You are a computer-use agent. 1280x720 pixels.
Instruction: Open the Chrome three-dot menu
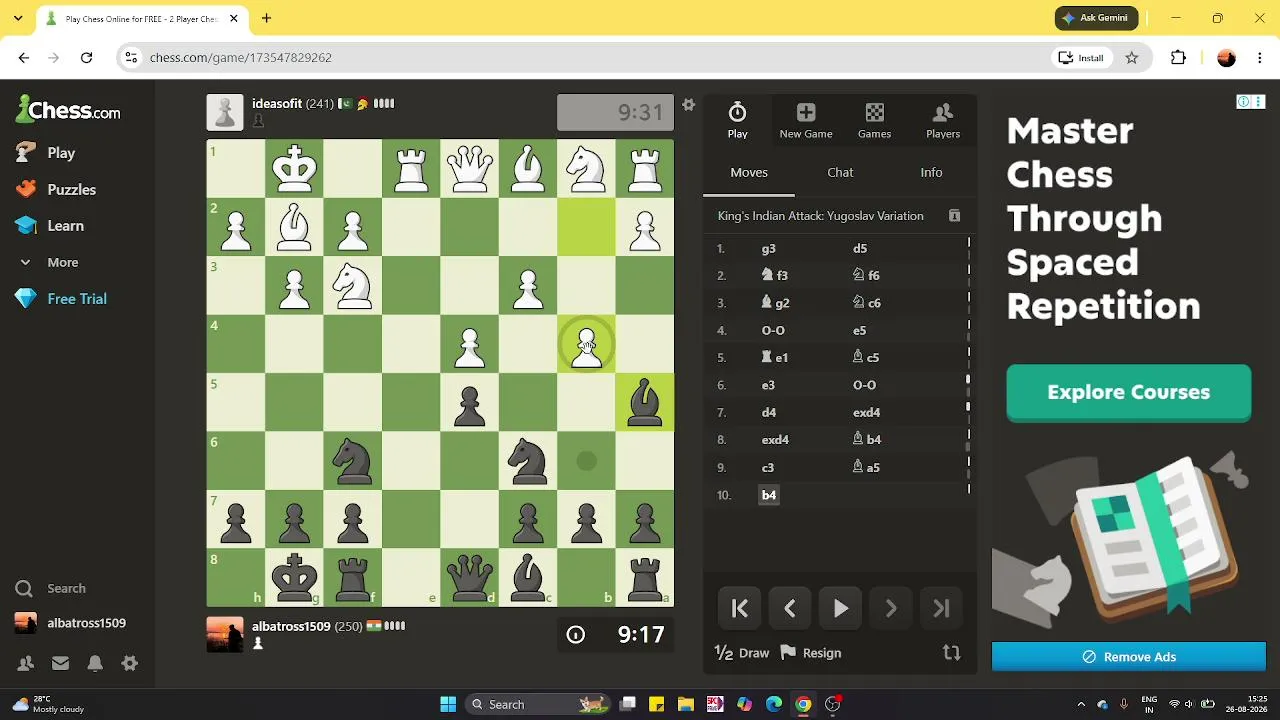click(x=1258, y=58)
